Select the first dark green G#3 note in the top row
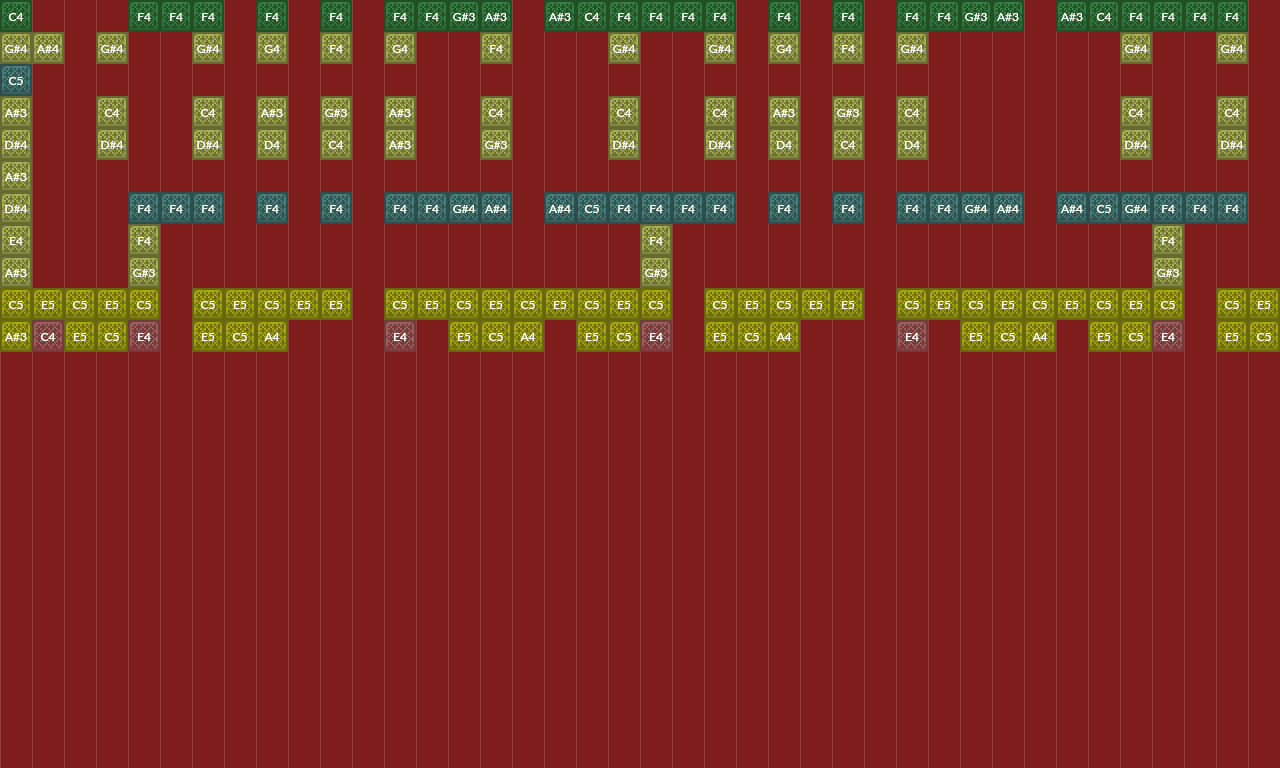Viewport: 1280px width, 768px height. (464, 16)
